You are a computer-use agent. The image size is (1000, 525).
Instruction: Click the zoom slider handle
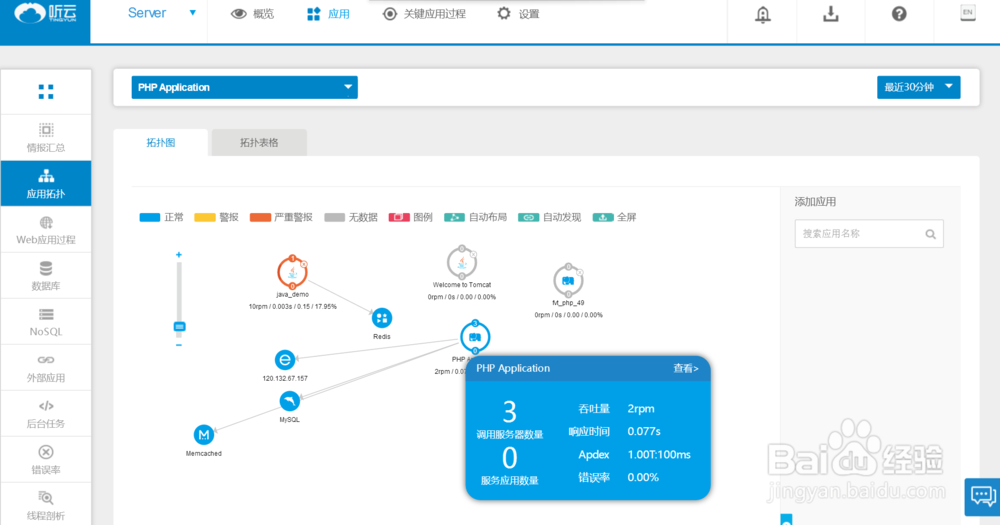click(x=179, y=327)
